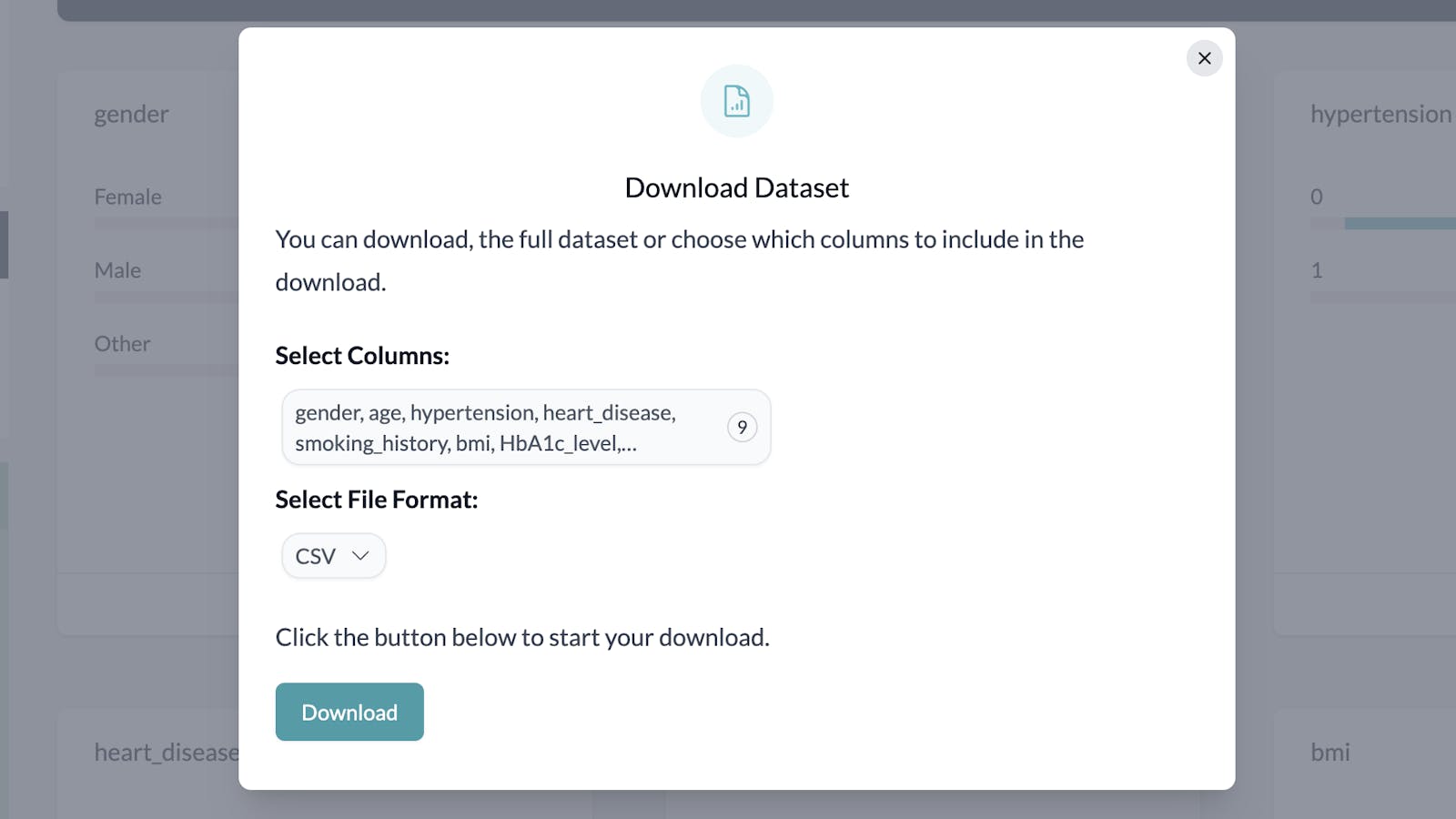Expand the CSV file format dropdown
The height and width of the screenshot is (819, 1456).
(x=333, y=556)
